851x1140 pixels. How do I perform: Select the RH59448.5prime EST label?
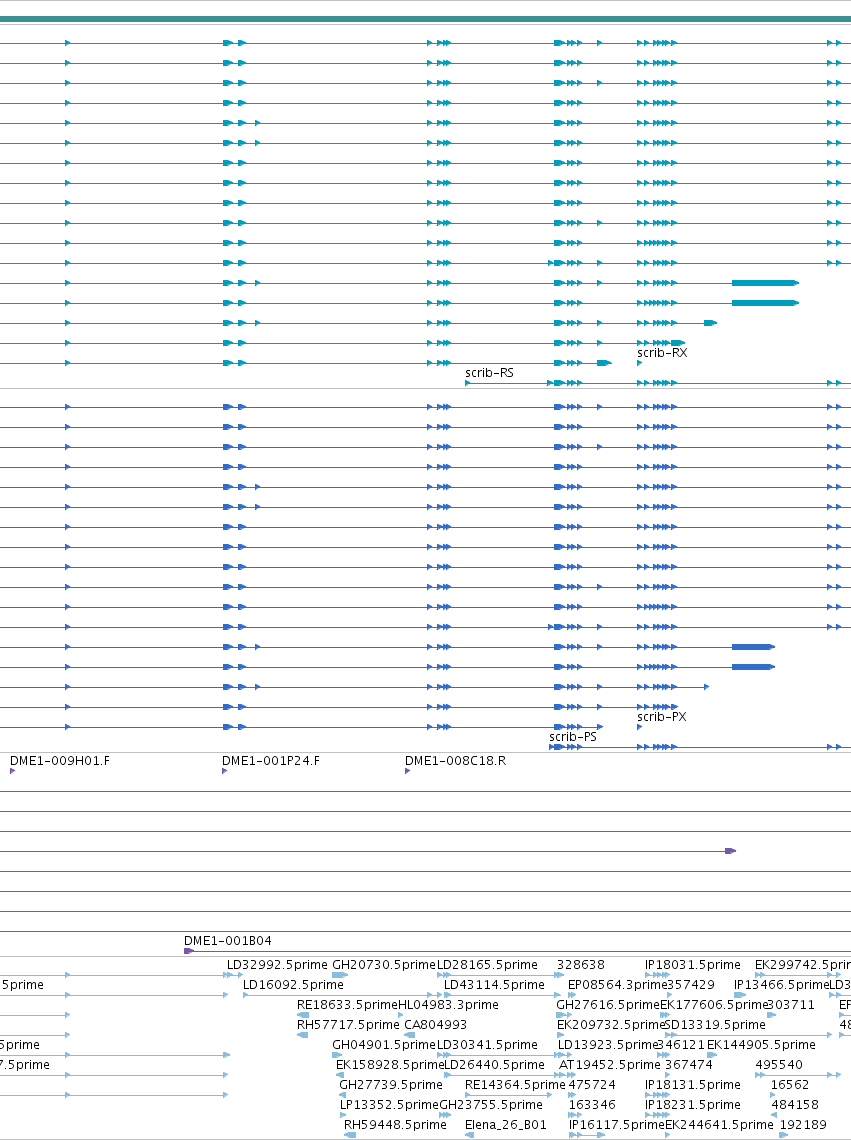395,1125
